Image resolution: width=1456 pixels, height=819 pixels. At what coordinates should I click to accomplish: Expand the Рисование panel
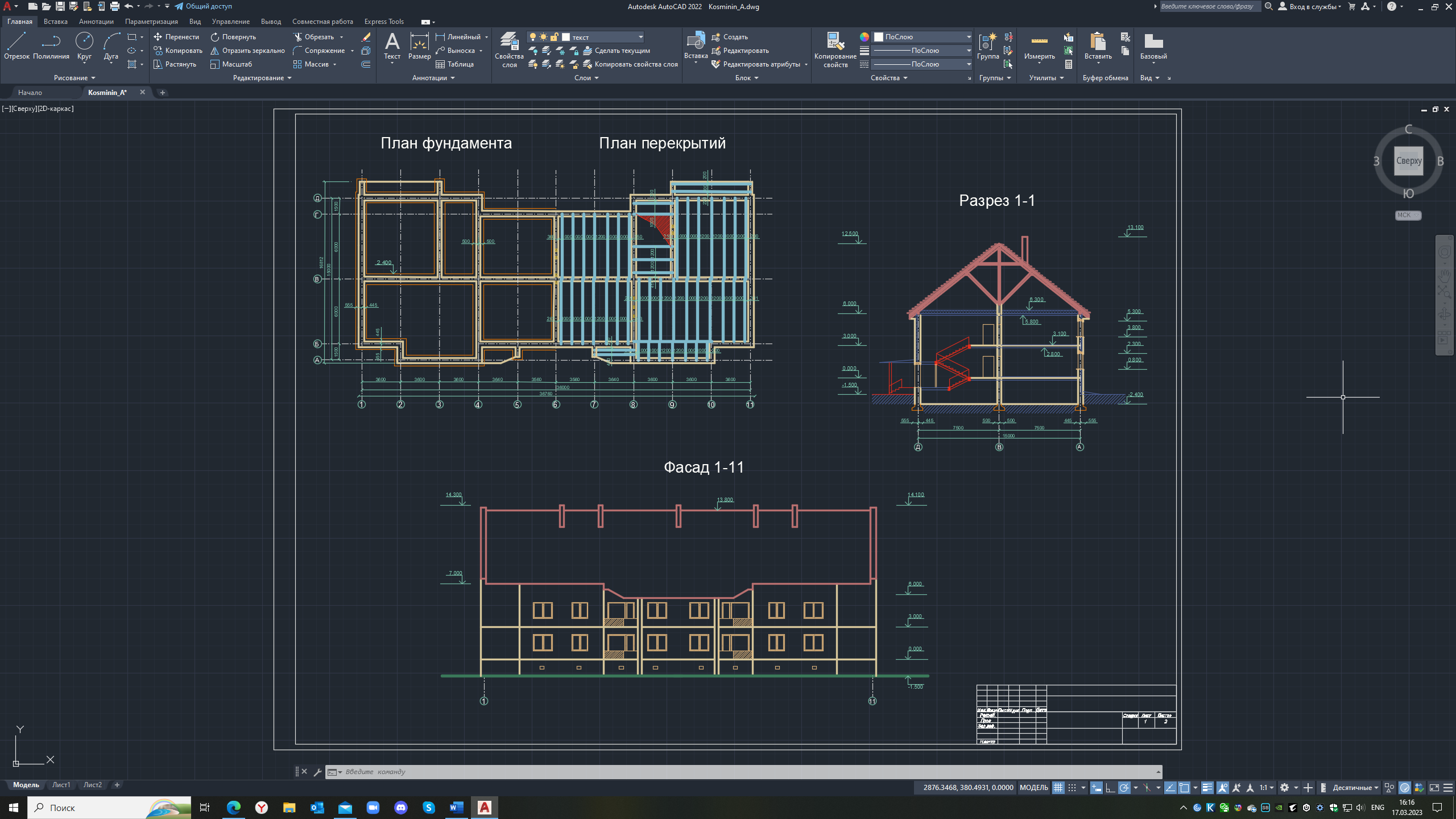75,78
